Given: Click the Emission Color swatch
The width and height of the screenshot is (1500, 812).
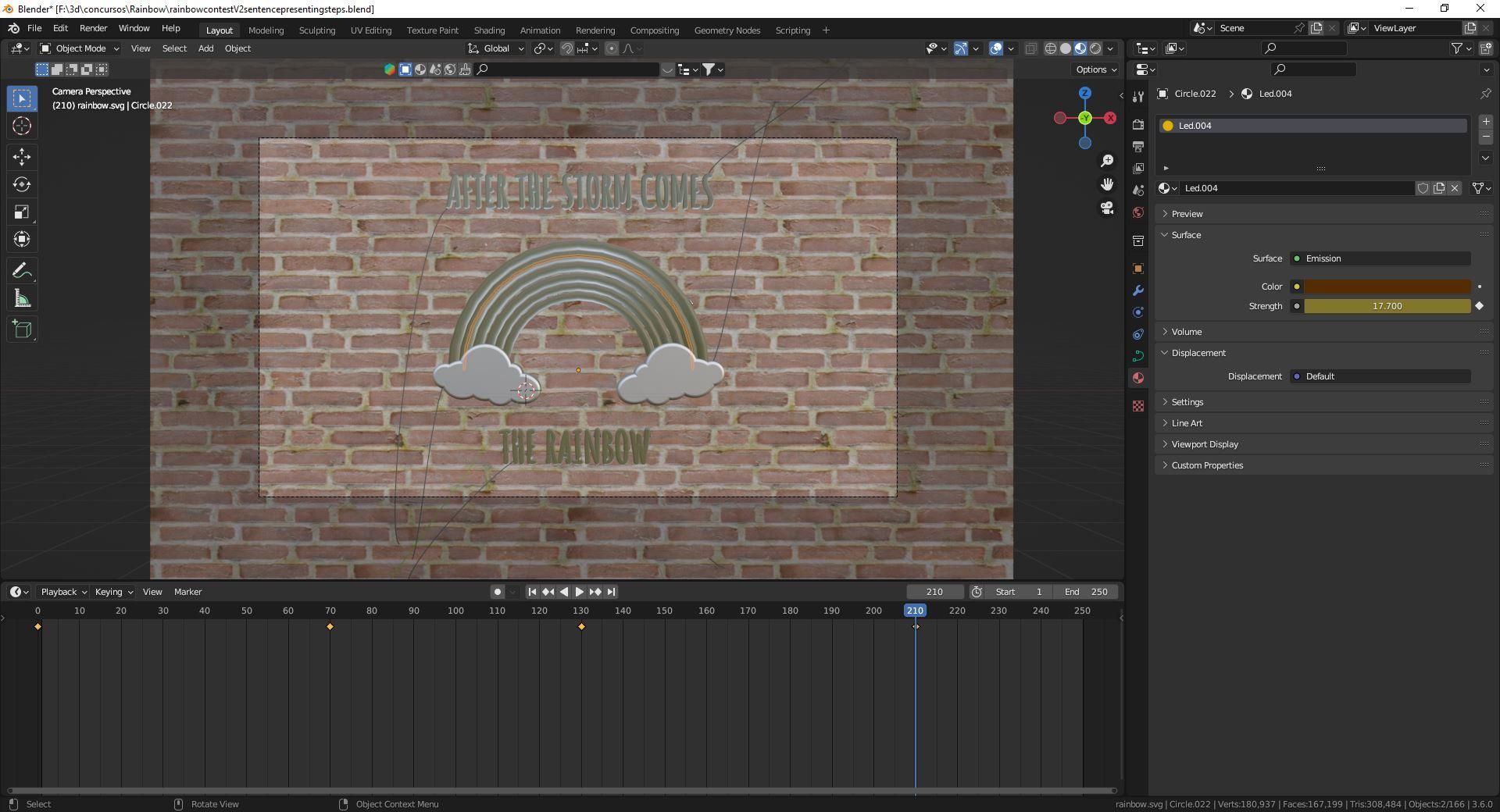Looking at the screenshot, I should click(1387, 287).
